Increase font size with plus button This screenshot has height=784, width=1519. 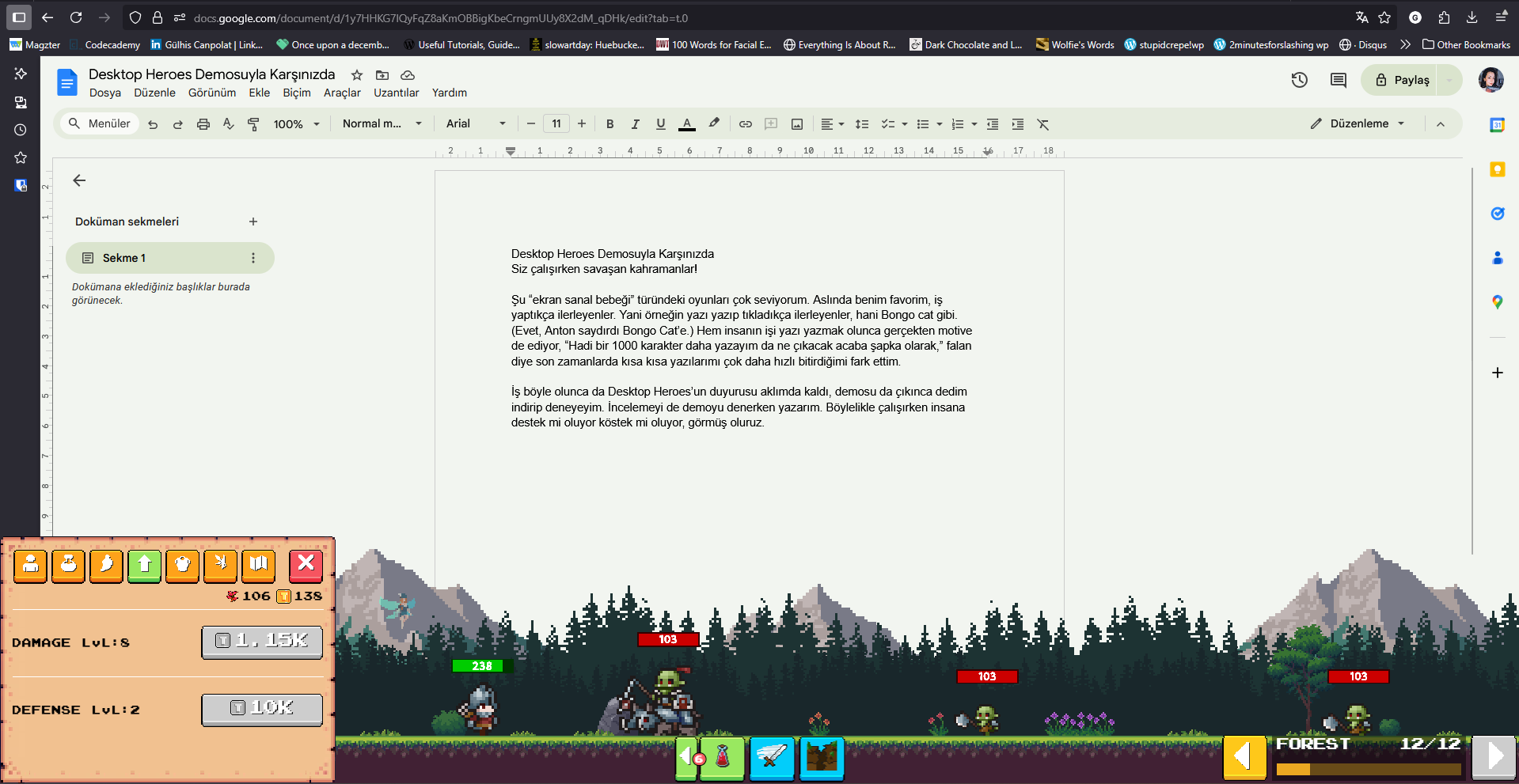click(582, 124)
